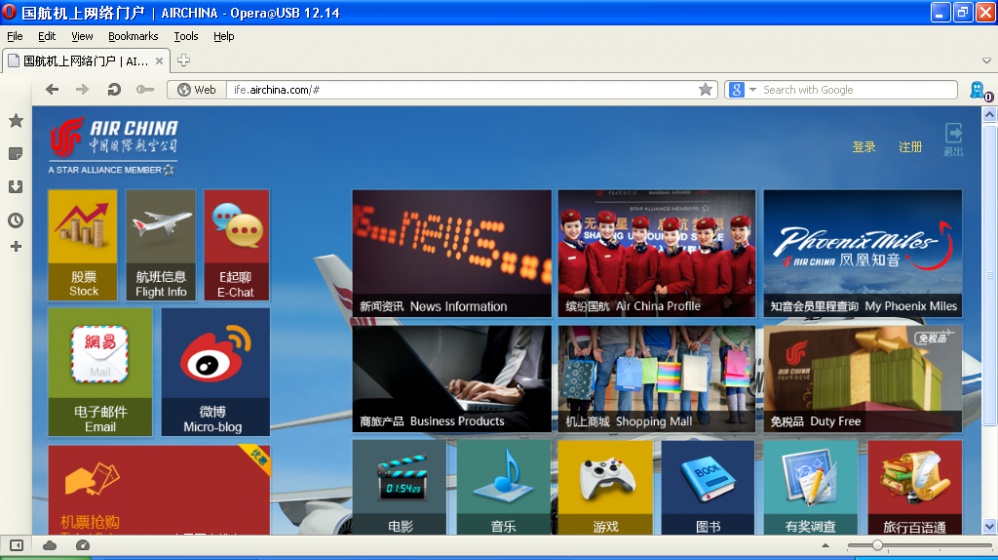Open the Tools menu
The image size is (998, 560).
(x=186, y=36)
